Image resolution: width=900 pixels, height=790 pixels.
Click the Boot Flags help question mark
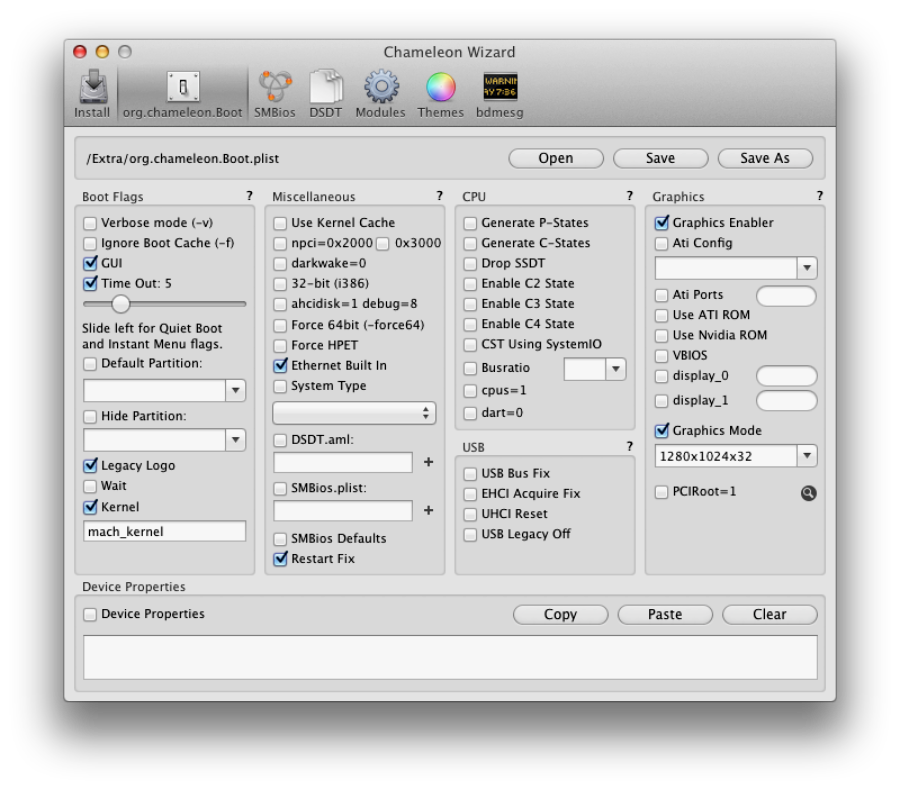pyautogui.click(x=249, y=196)
